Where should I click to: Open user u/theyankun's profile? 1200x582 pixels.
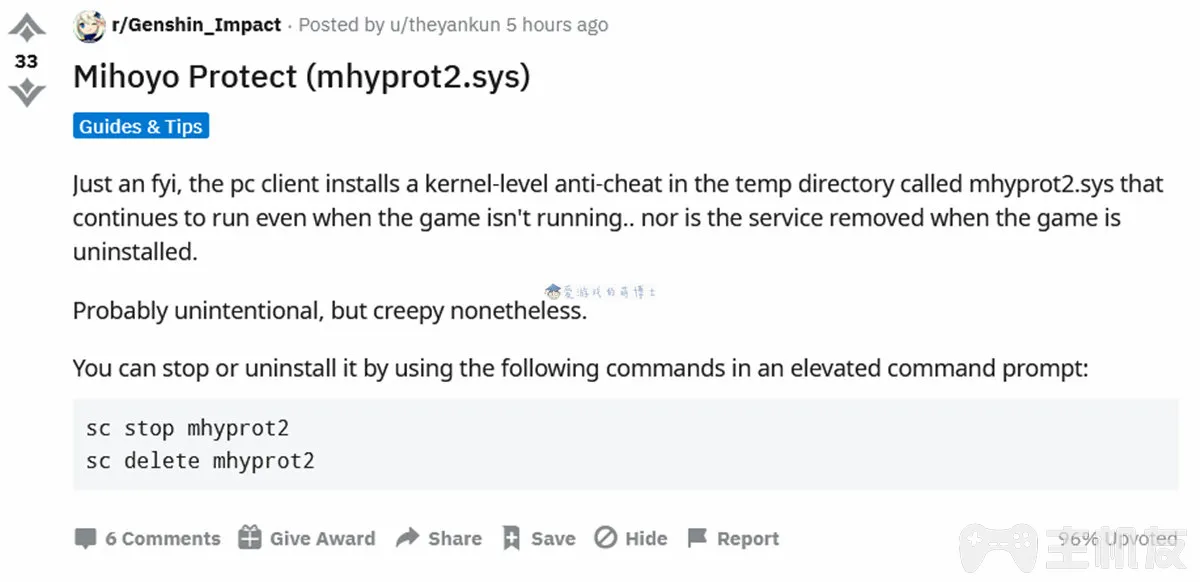446,25
